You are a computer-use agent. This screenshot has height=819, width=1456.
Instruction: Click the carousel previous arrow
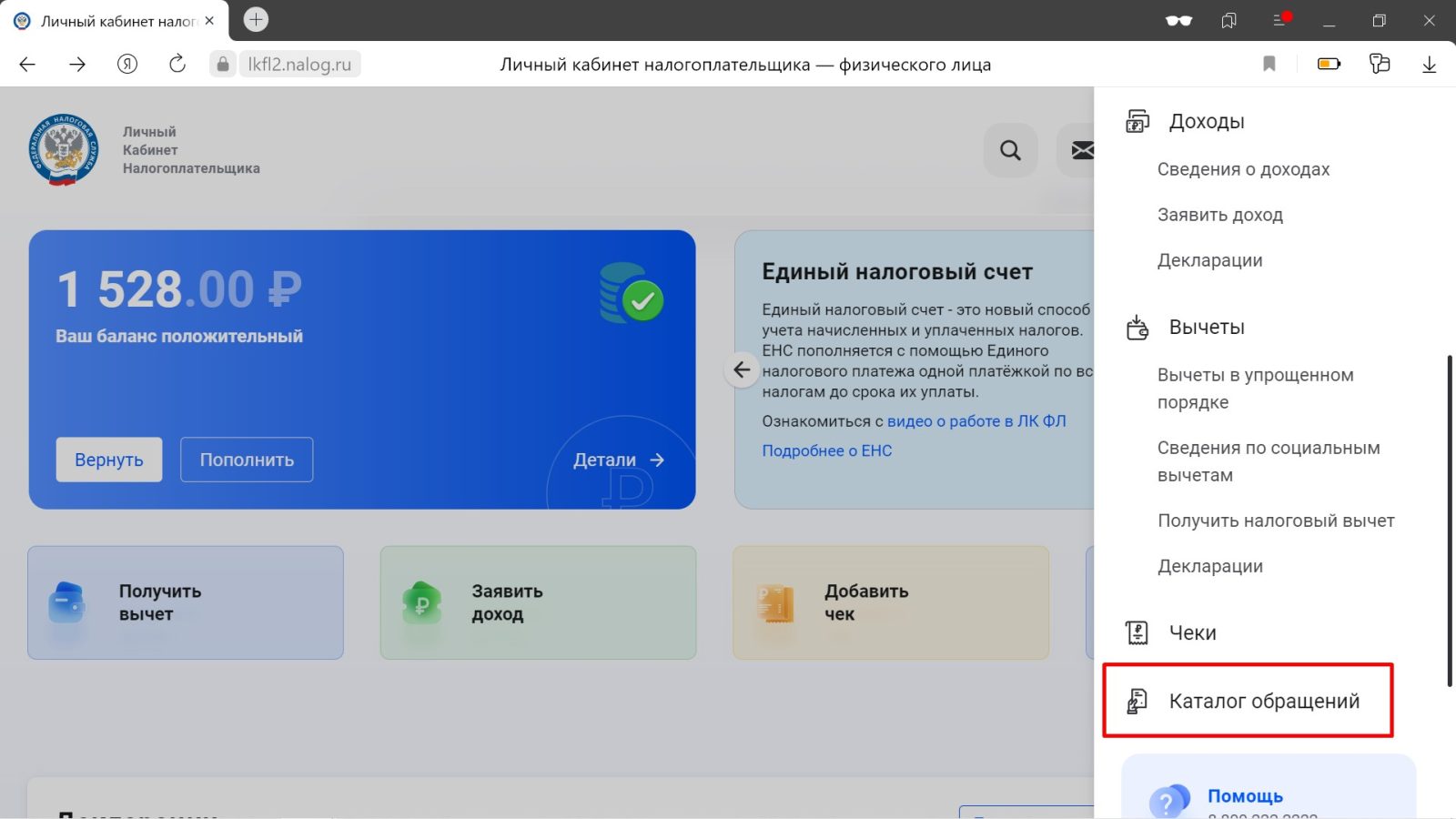pos(742,369)
